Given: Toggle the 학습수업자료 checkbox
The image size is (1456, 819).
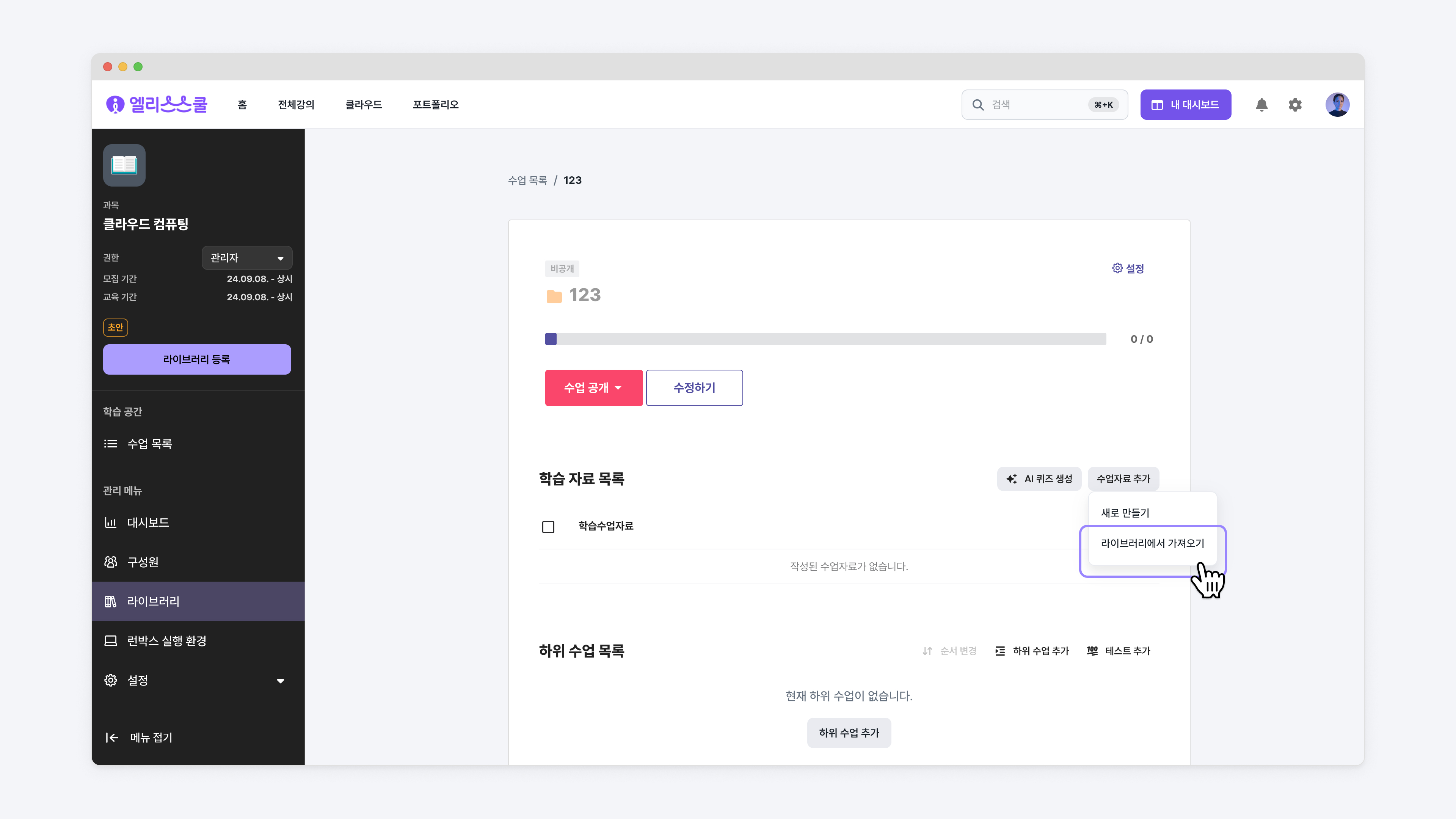Looking at the screenshot, I should 548,527.
